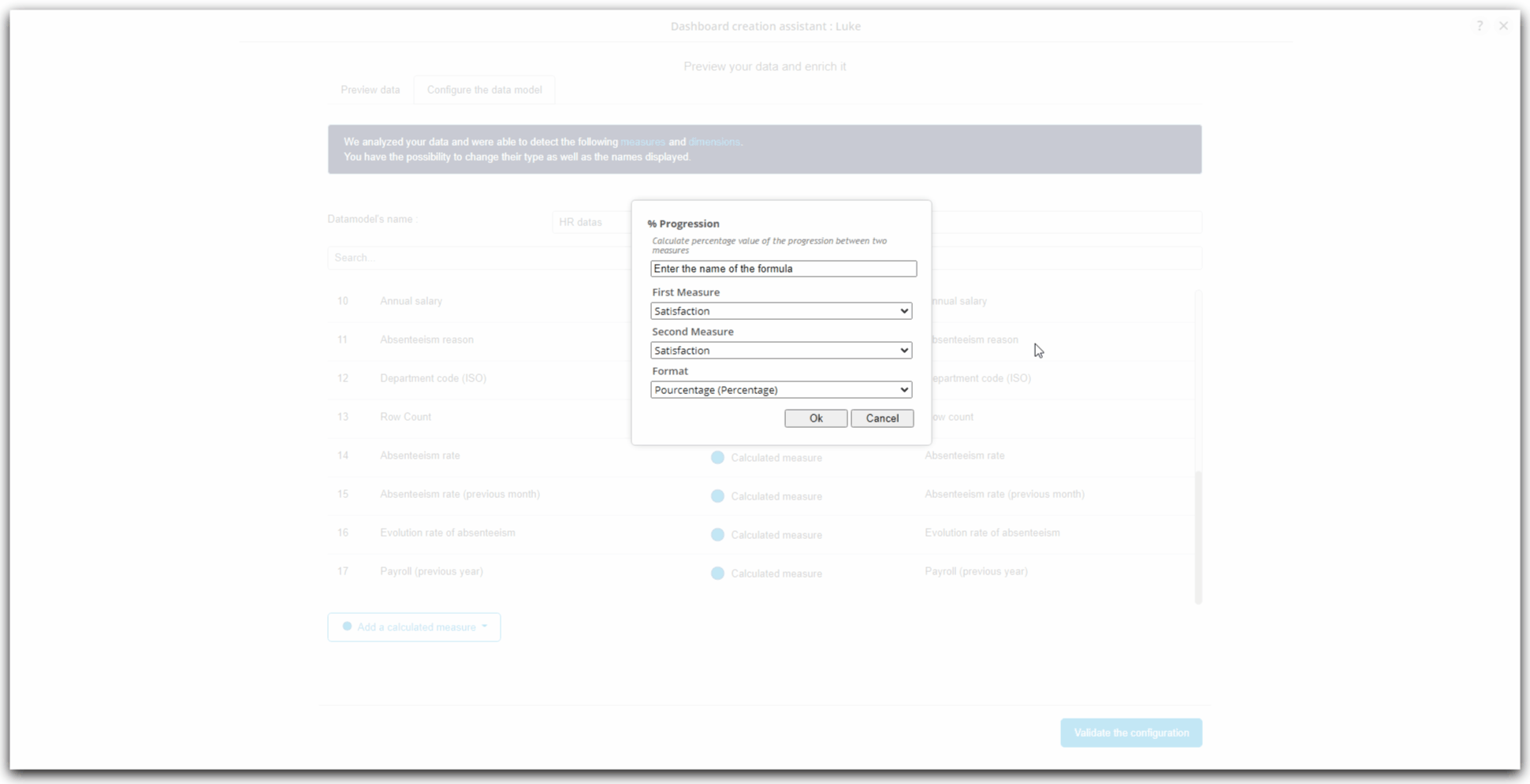
Task: Confirm the formula with Ok
Action: point(816,418)
